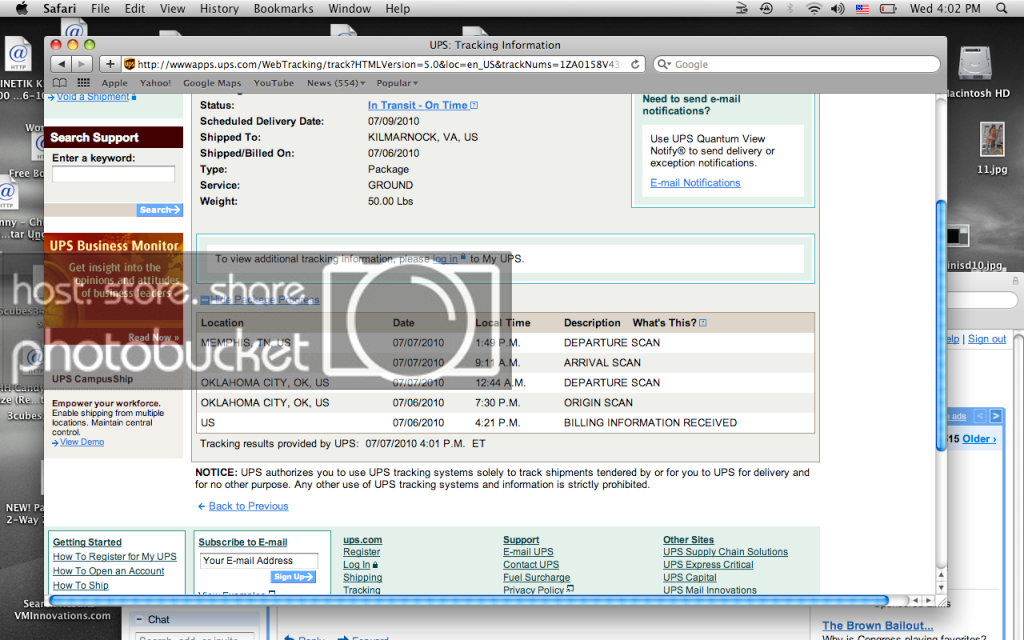Click the View Demo link

click(82, 442)
